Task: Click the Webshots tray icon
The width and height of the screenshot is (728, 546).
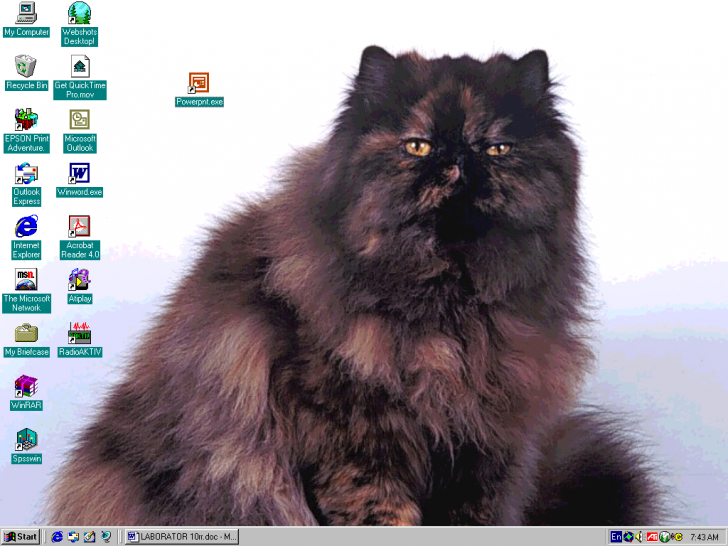Action: [664, 537]
